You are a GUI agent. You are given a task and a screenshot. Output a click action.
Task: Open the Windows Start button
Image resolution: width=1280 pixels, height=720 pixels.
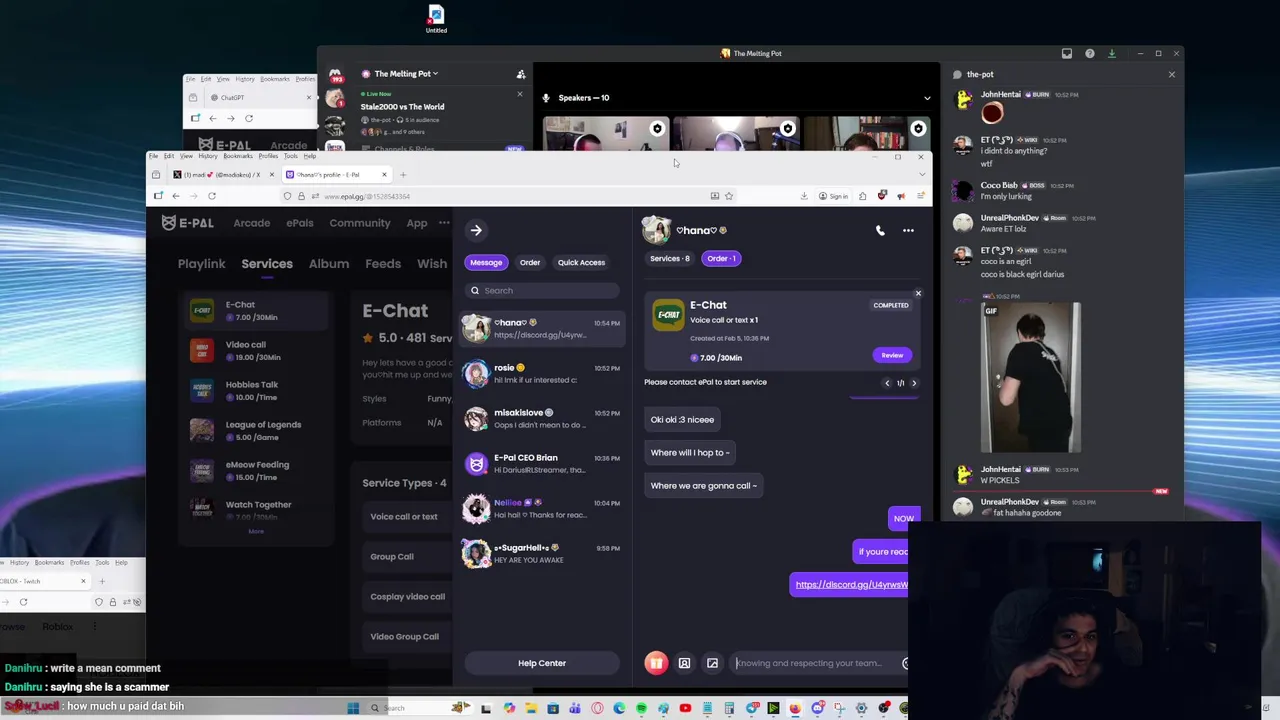coord(353,708)
